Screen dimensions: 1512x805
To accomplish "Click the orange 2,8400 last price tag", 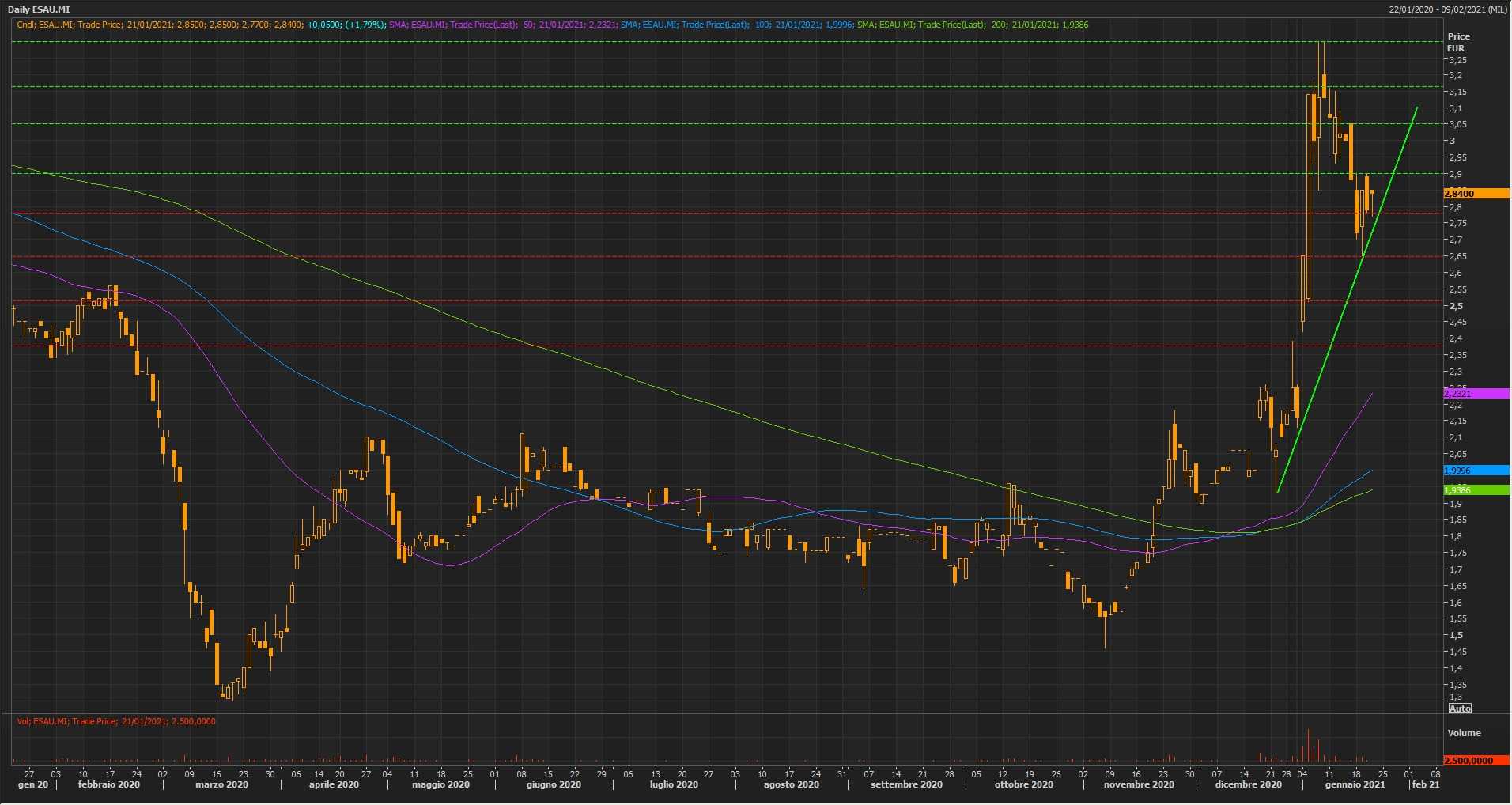I will (x=1476, y=194).
